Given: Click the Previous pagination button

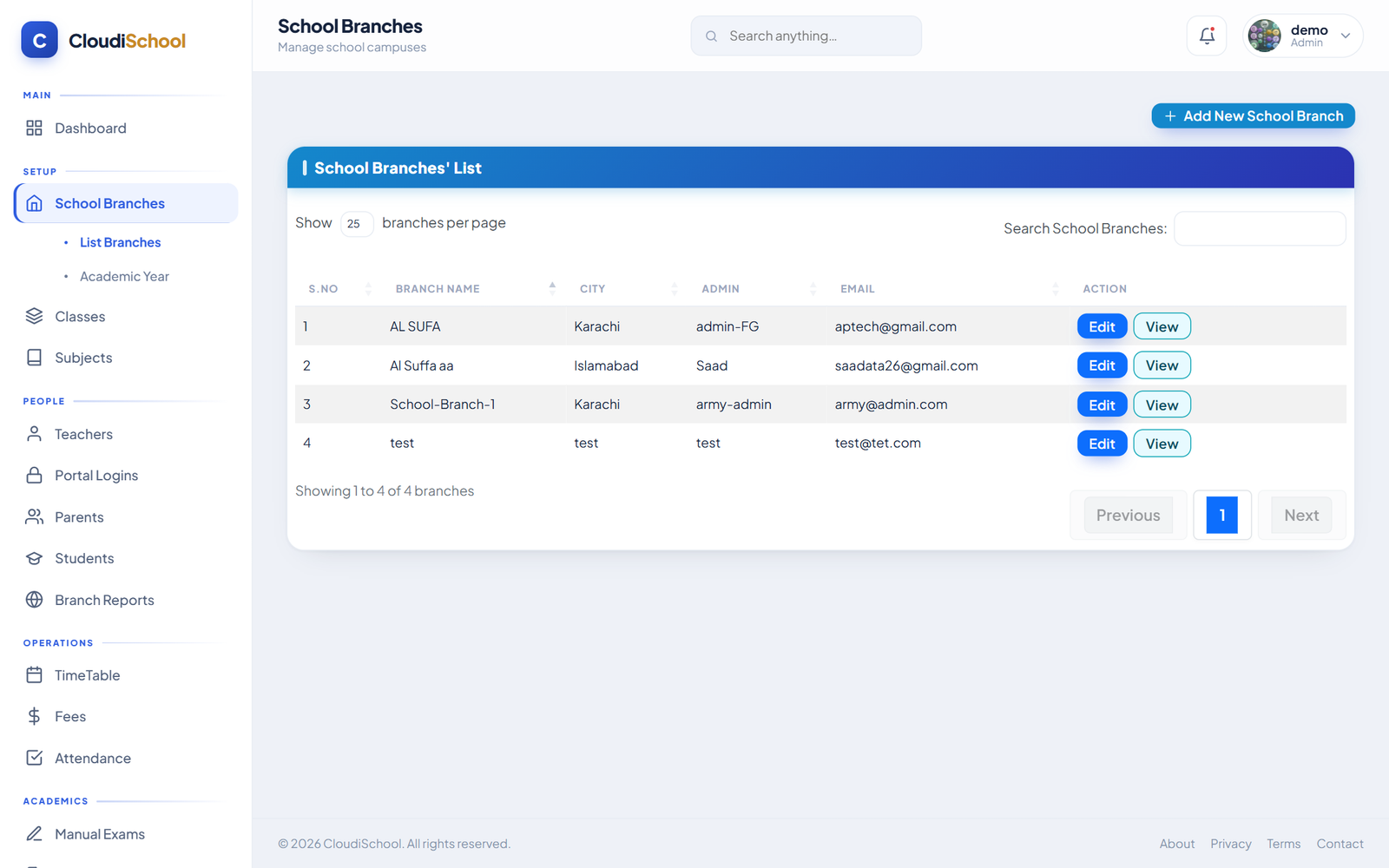Looking at the screenshot, I should (x=1128, y=515).
